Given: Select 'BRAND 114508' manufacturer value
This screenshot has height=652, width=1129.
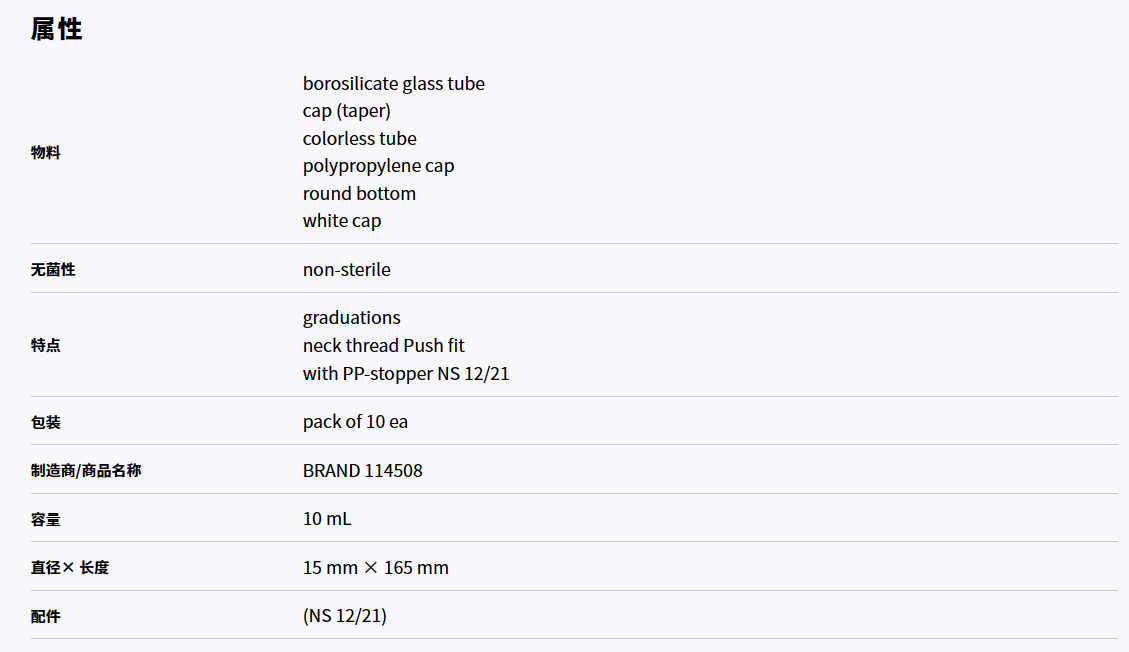Looking at the screenshot, I should point(362,471).
